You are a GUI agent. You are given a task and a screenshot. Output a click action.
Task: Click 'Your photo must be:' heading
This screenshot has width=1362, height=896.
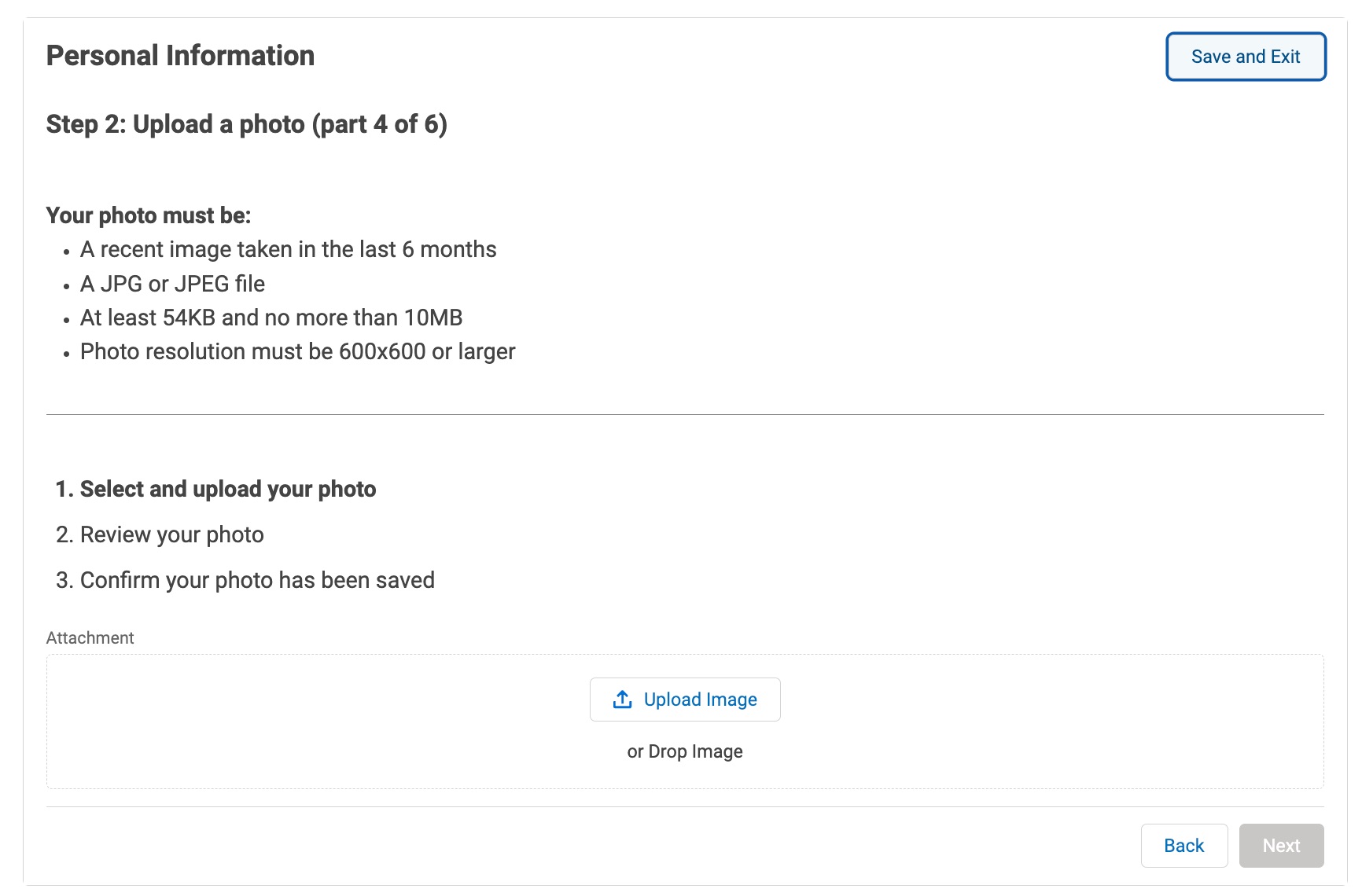[x=149, y=215]
